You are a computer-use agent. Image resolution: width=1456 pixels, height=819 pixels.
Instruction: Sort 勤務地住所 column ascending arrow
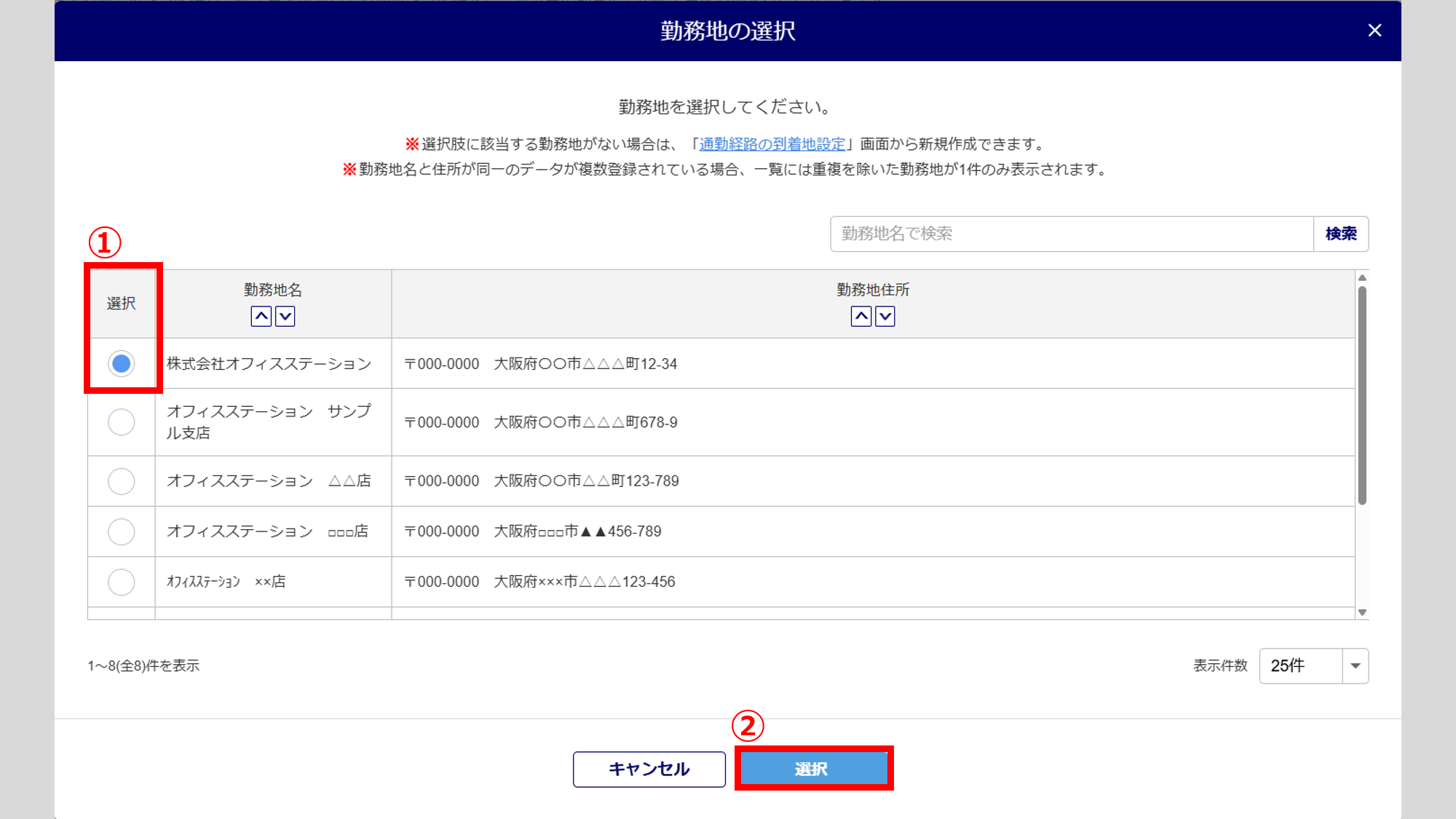click(860, 316)
